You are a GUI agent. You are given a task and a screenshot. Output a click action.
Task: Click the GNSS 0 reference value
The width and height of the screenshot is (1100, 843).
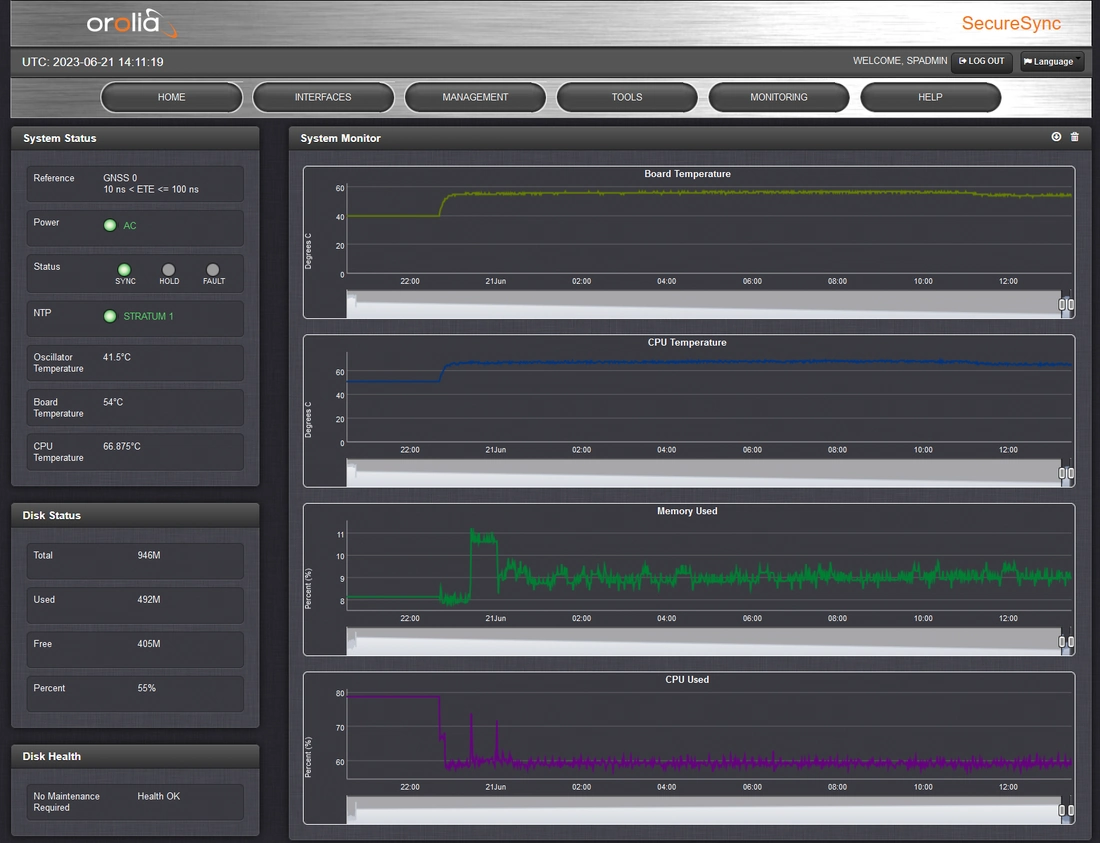pos(120,178)
